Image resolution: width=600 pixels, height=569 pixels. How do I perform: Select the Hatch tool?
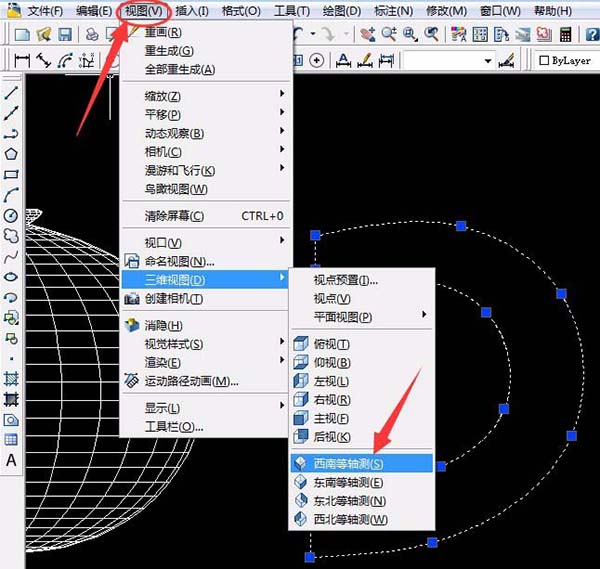(x=11, y=379)
